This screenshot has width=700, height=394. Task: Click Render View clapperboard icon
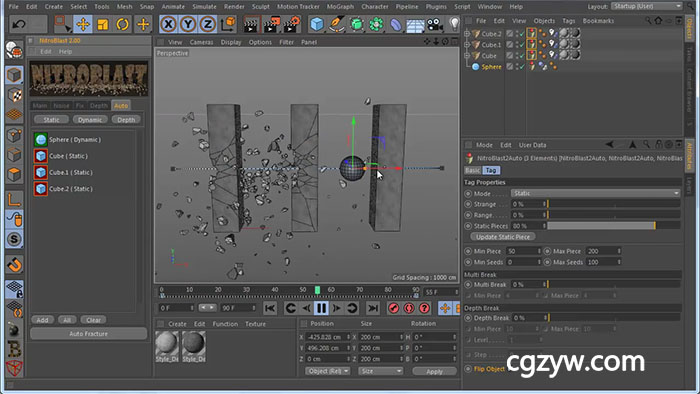[x=251, y=24]
